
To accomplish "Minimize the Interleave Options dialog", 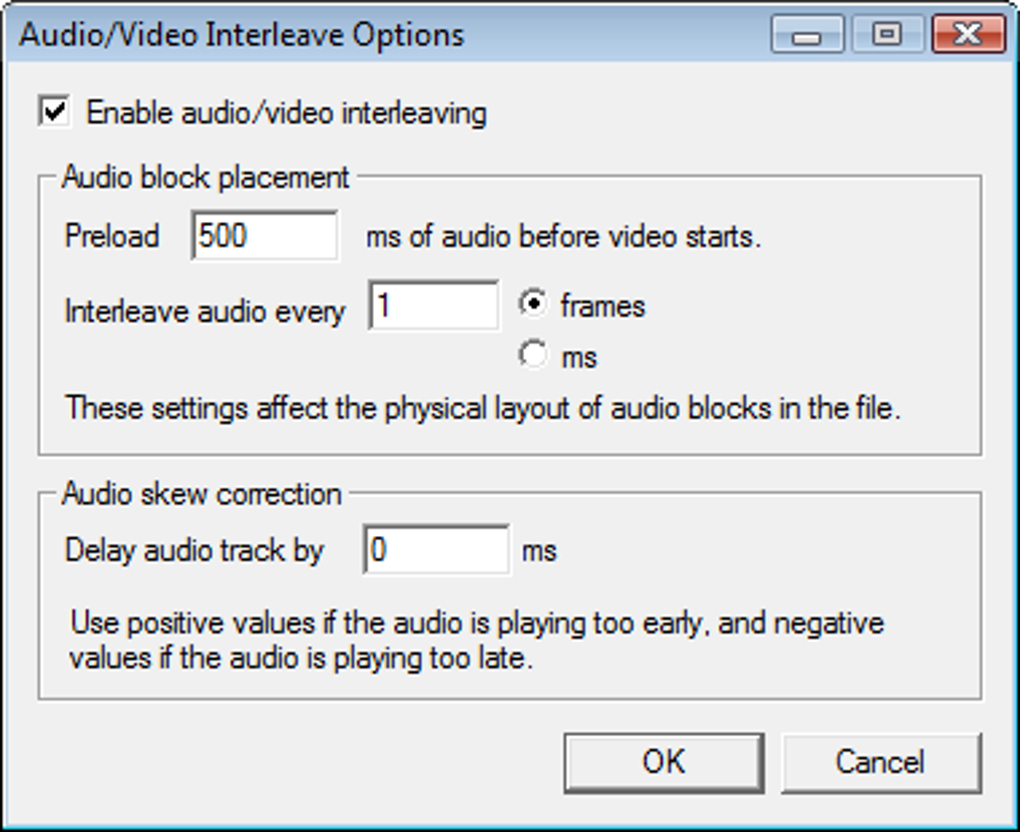I will pyautogui.click(x=808, y=35).
